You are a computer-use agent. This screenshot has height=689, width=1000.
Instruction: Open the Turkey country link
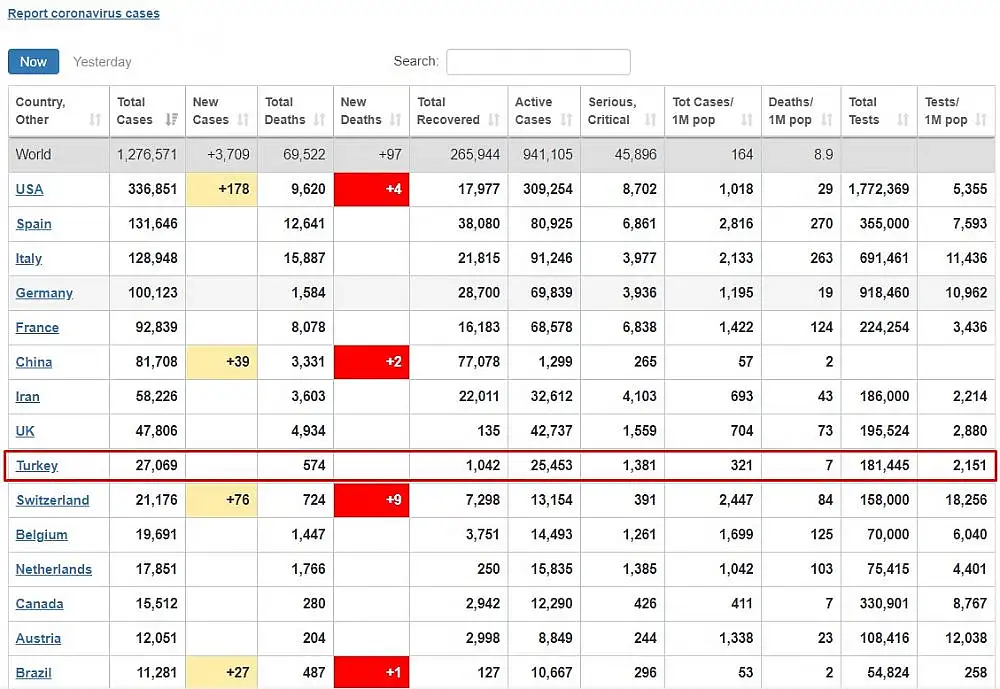(37, 465)
